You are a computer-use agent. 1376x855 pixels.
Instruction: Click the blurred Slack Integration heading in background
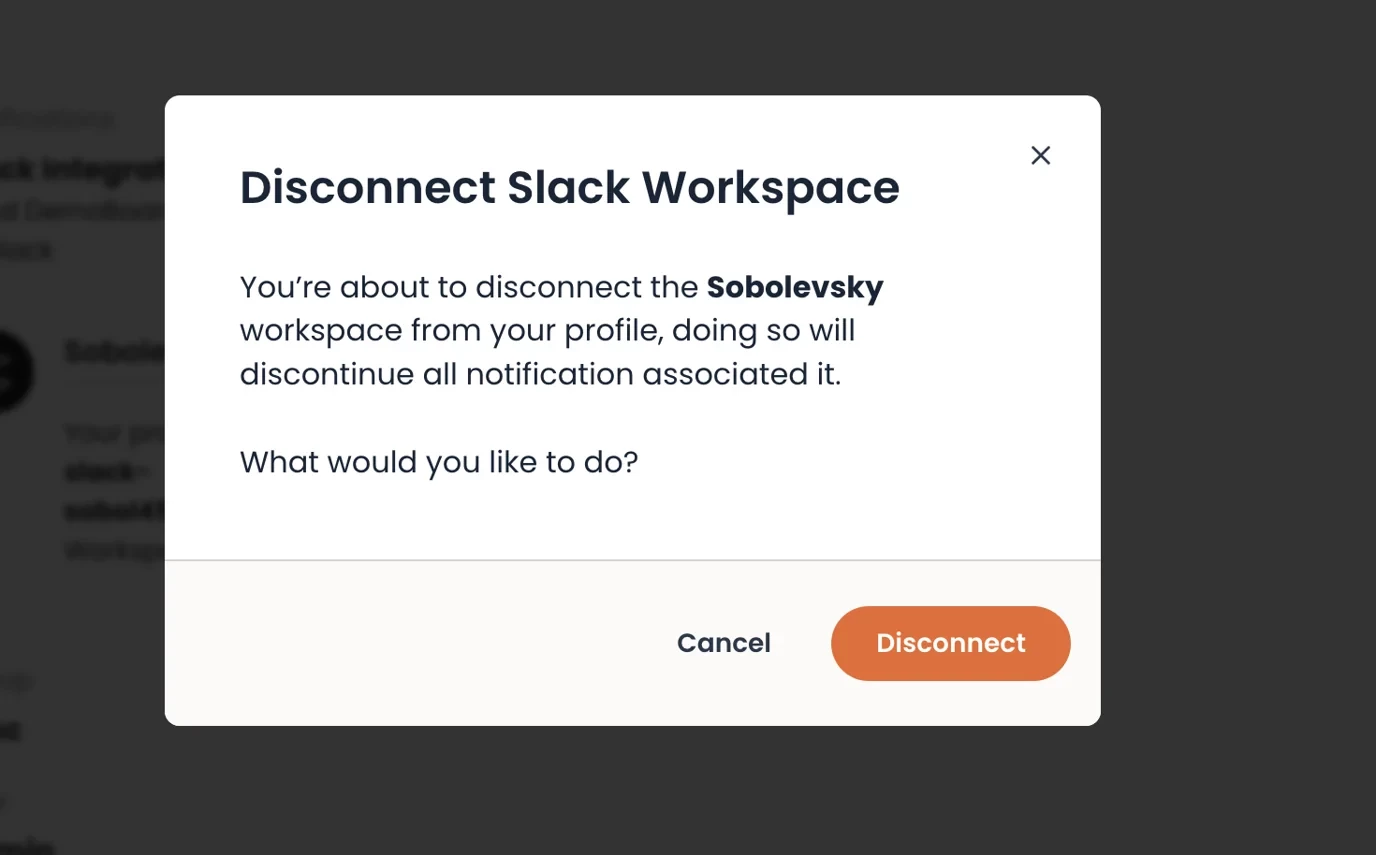(82, 170)
